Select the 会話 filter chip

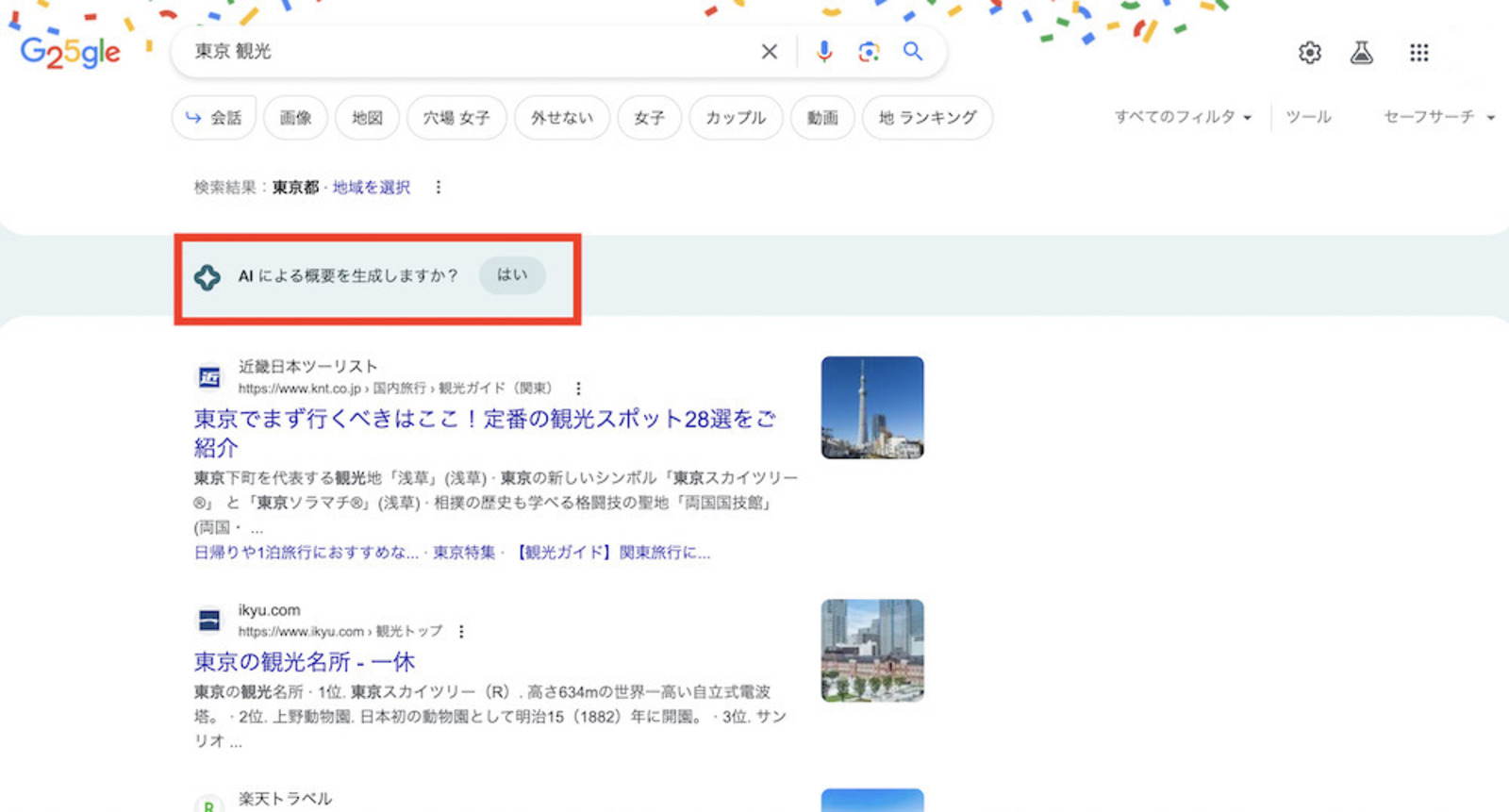[214, 118]
